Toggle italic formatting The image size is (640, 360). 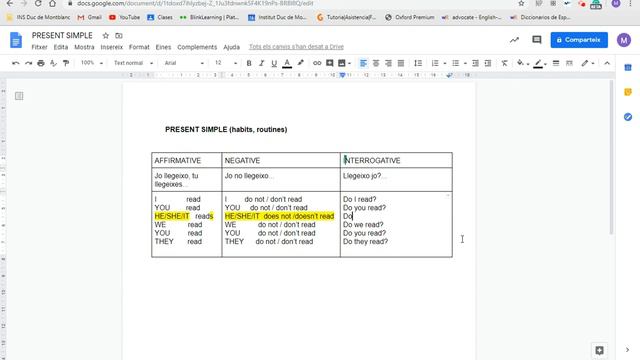pyautogui.click(x=262, y=63)
